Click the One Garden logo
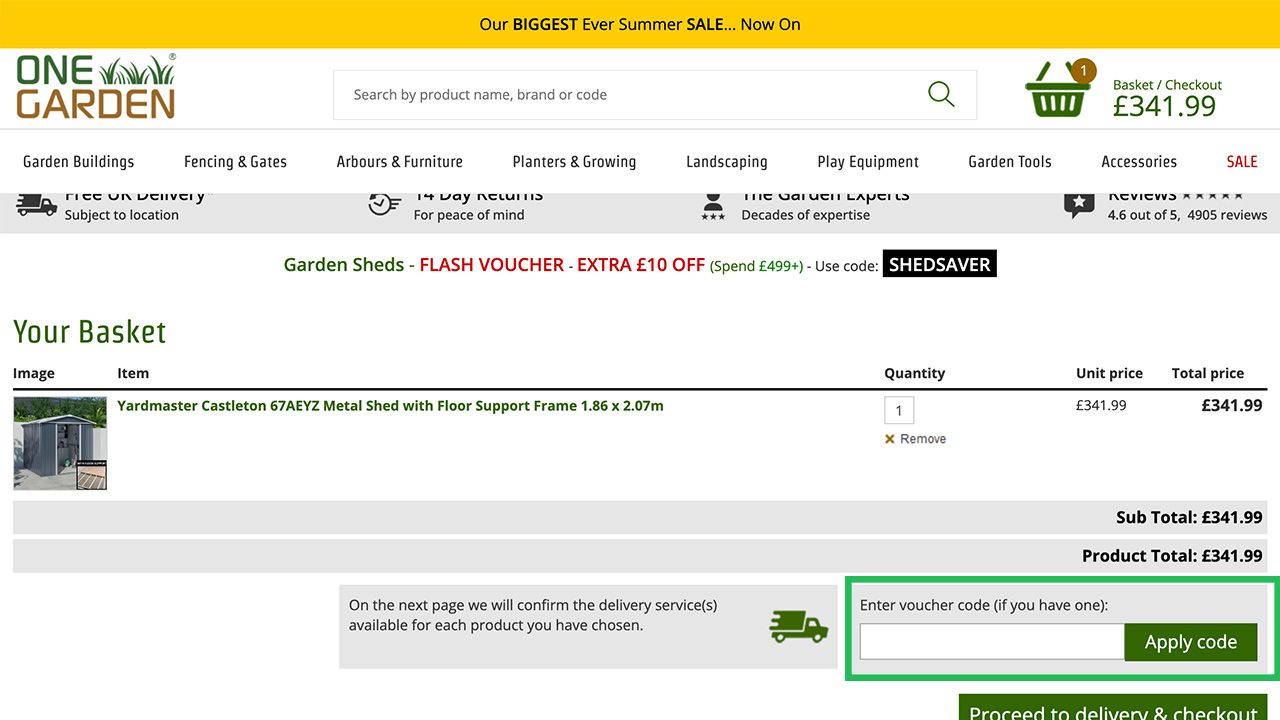Image resolution: width=1280 pixels, height=720 pixels. coord(96,86)
